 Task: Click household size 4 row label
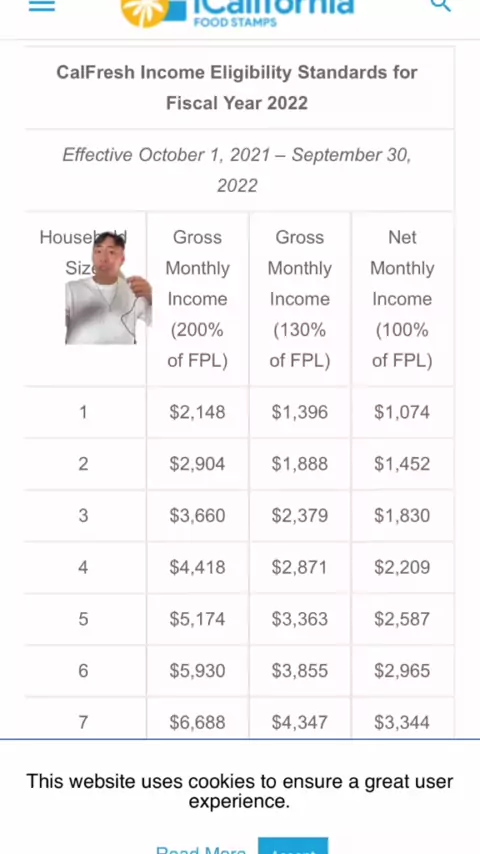coord(83,568)
